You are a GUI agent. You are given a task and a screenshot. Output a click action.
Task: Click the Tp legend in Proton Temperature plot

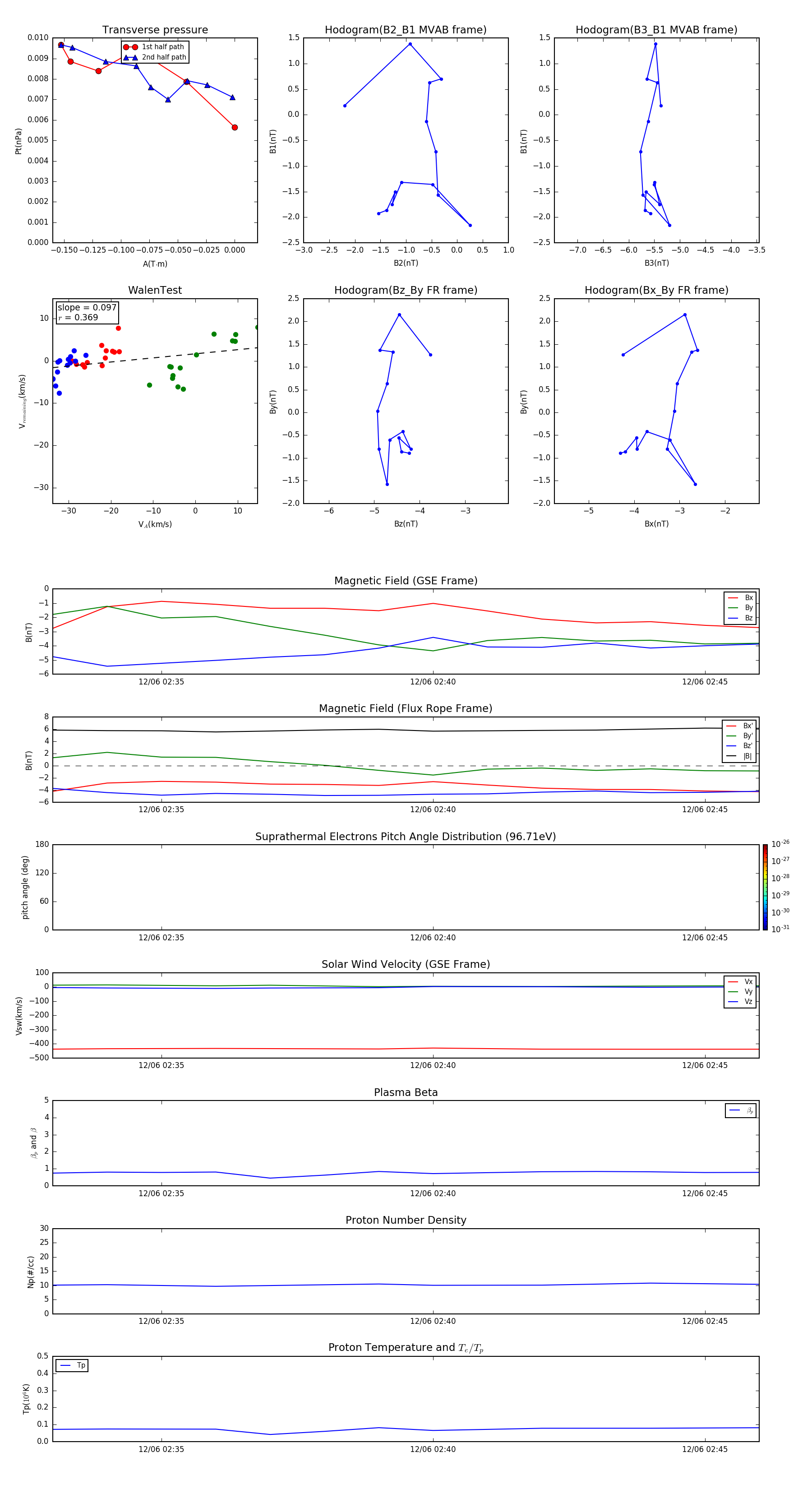coord(72,1365)
